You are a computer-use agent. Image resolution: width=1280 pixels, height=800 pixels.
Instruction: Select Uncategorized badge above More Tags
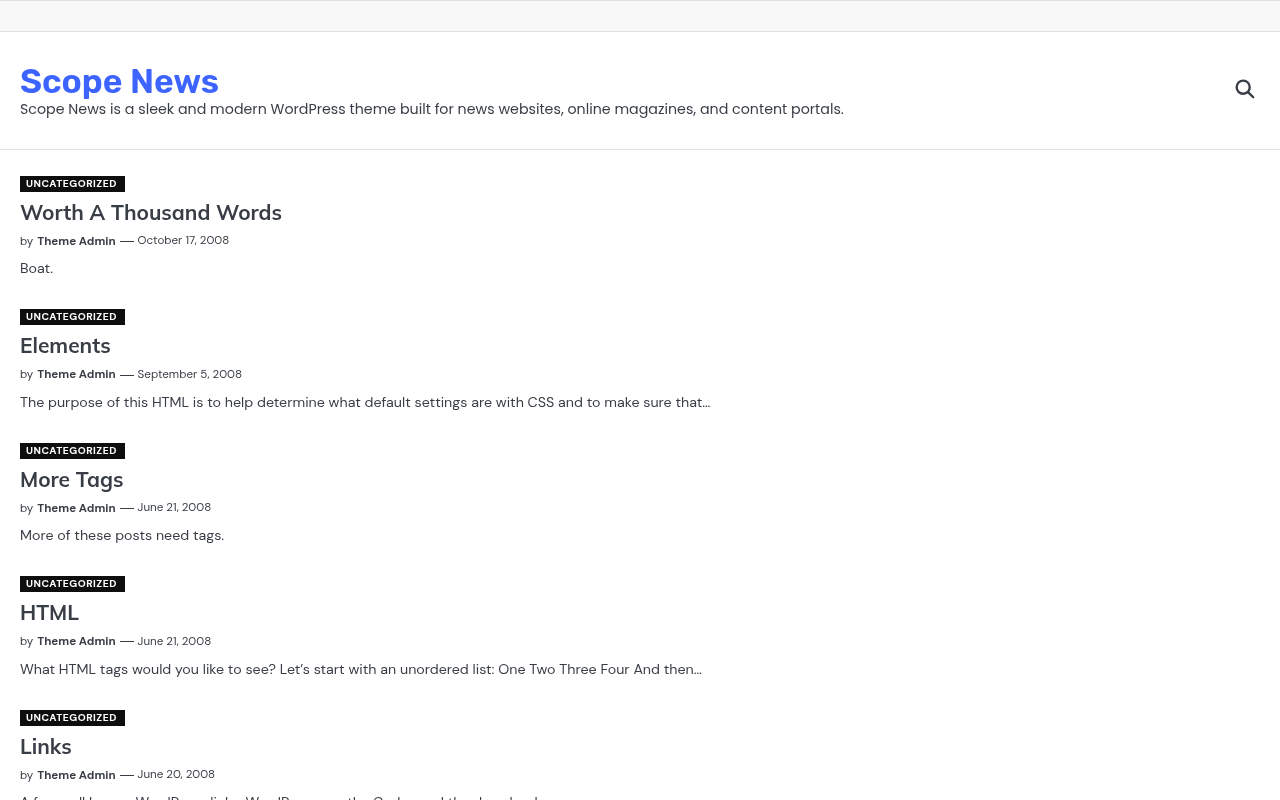click(72, 451)
